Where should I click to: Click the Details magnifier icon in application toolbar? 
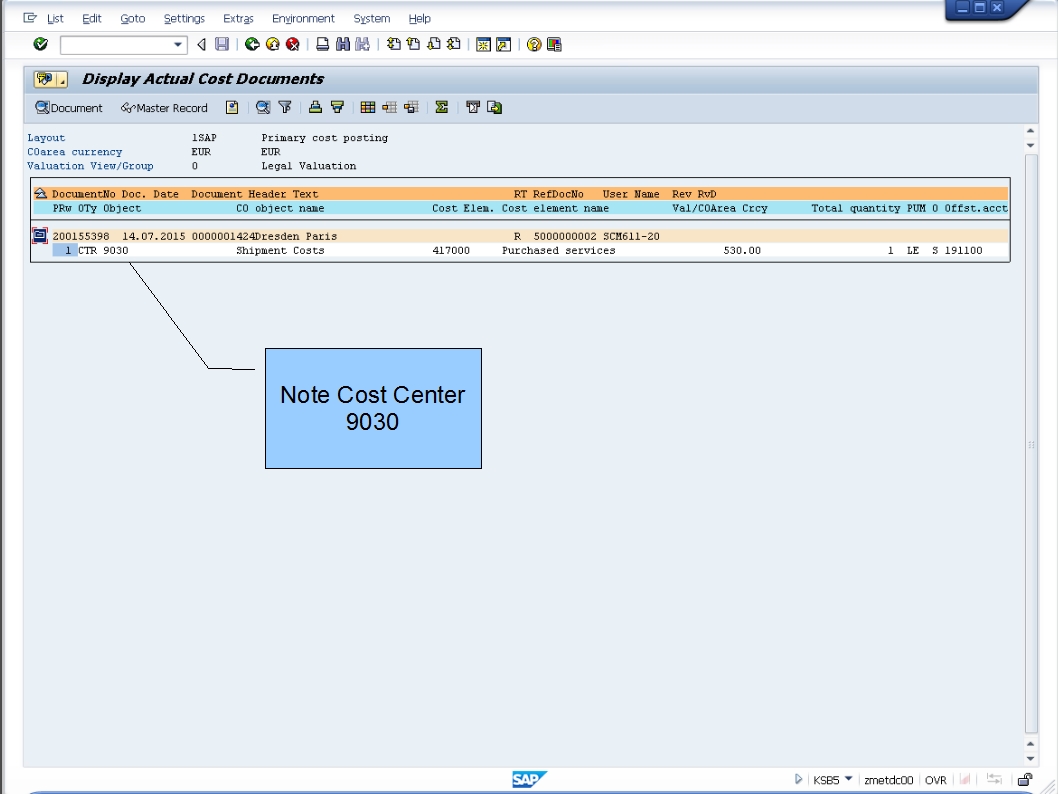tap(263, 107)
